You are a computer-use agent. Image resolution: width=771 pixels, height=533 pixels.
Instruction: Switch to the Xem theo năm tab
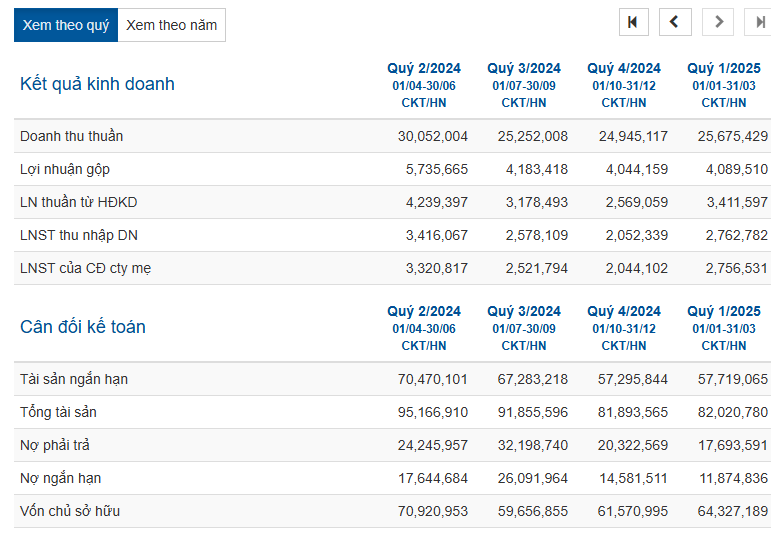click(x=171, y=25)
